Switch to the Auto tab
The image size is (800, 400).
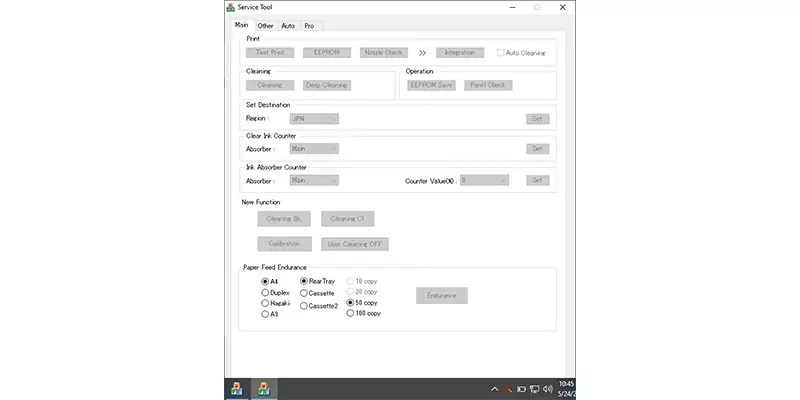click(x=288, y=25)
